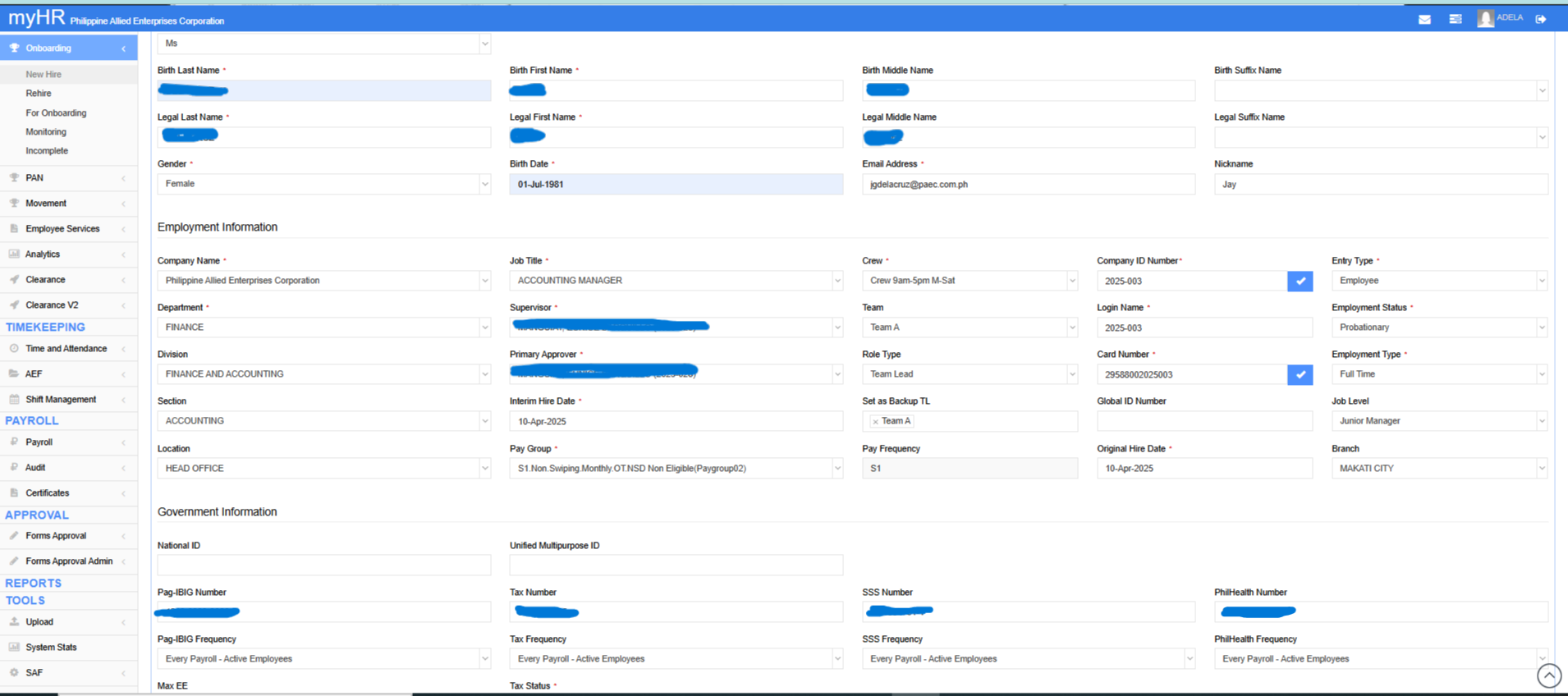This screenshot has height=696, width=1568.
Task: Click the Unified Multipurpose ID field
Action: [676, 565]
